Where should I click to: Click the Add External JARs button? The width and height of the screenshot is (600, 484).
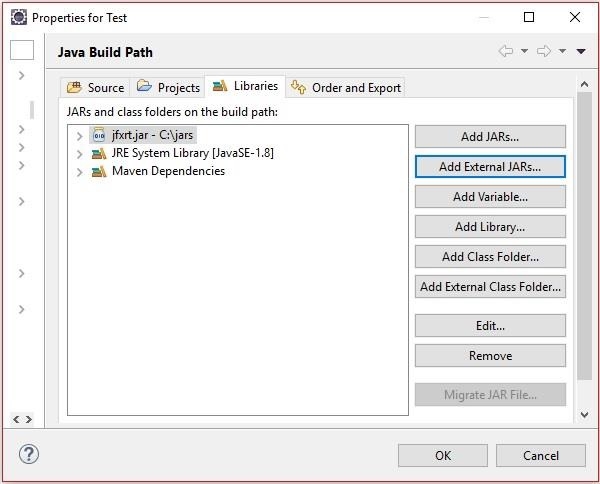point(490,167)
